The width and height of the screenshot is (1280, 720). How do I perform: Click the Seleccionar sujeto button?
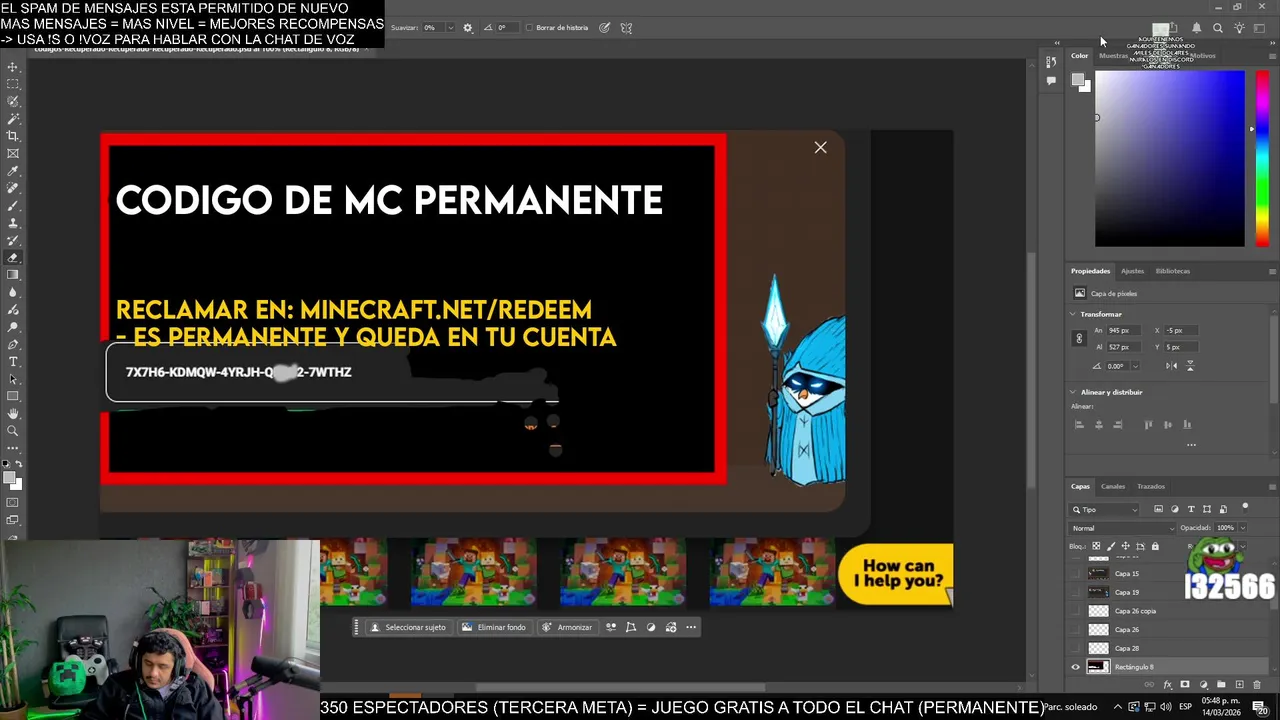click(408, 627)
